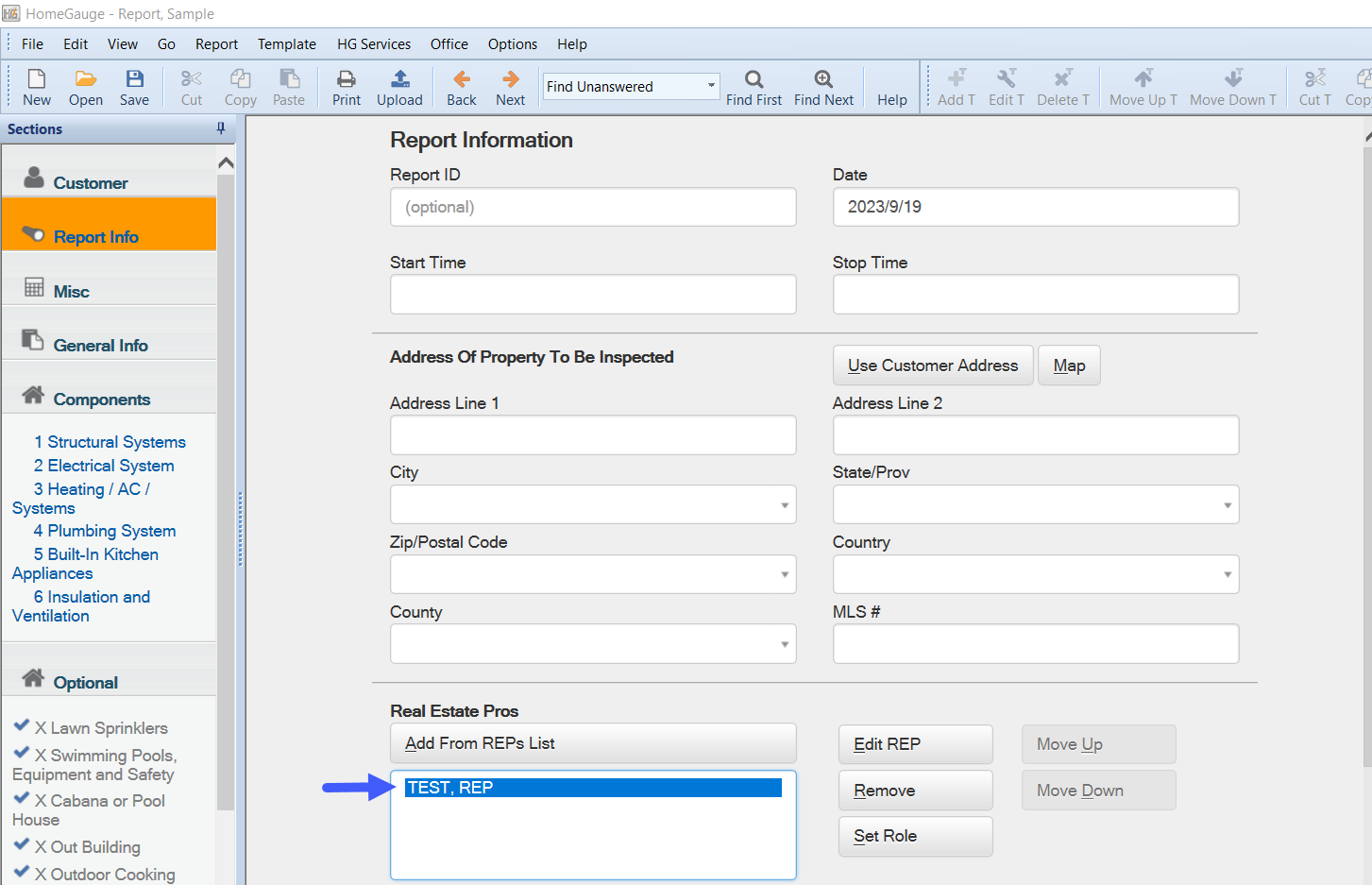
Task: Open the City dropdown list
Action: tap(784, 505)
